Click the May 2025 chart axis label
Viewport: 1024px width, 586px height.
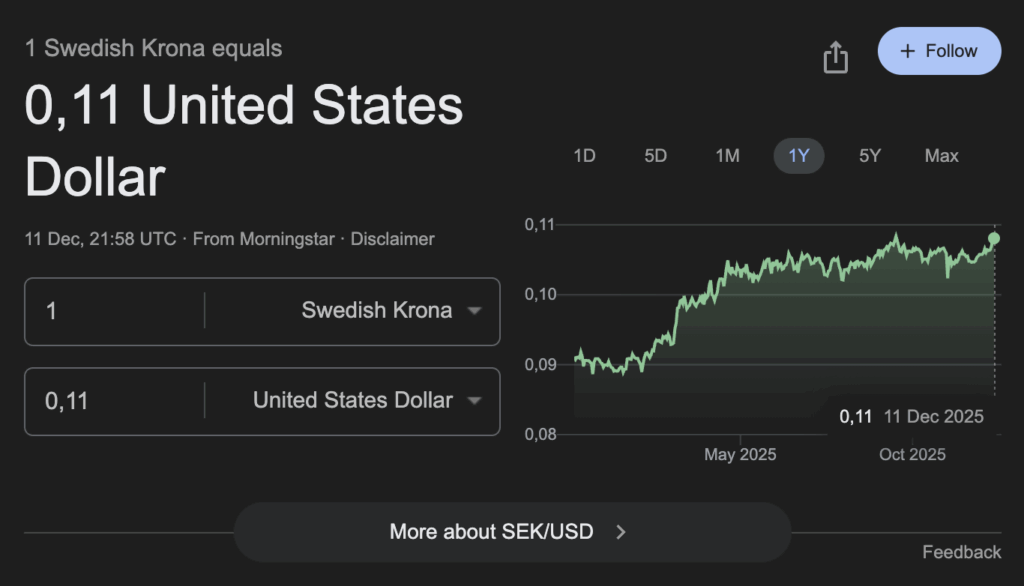[740, 455]
